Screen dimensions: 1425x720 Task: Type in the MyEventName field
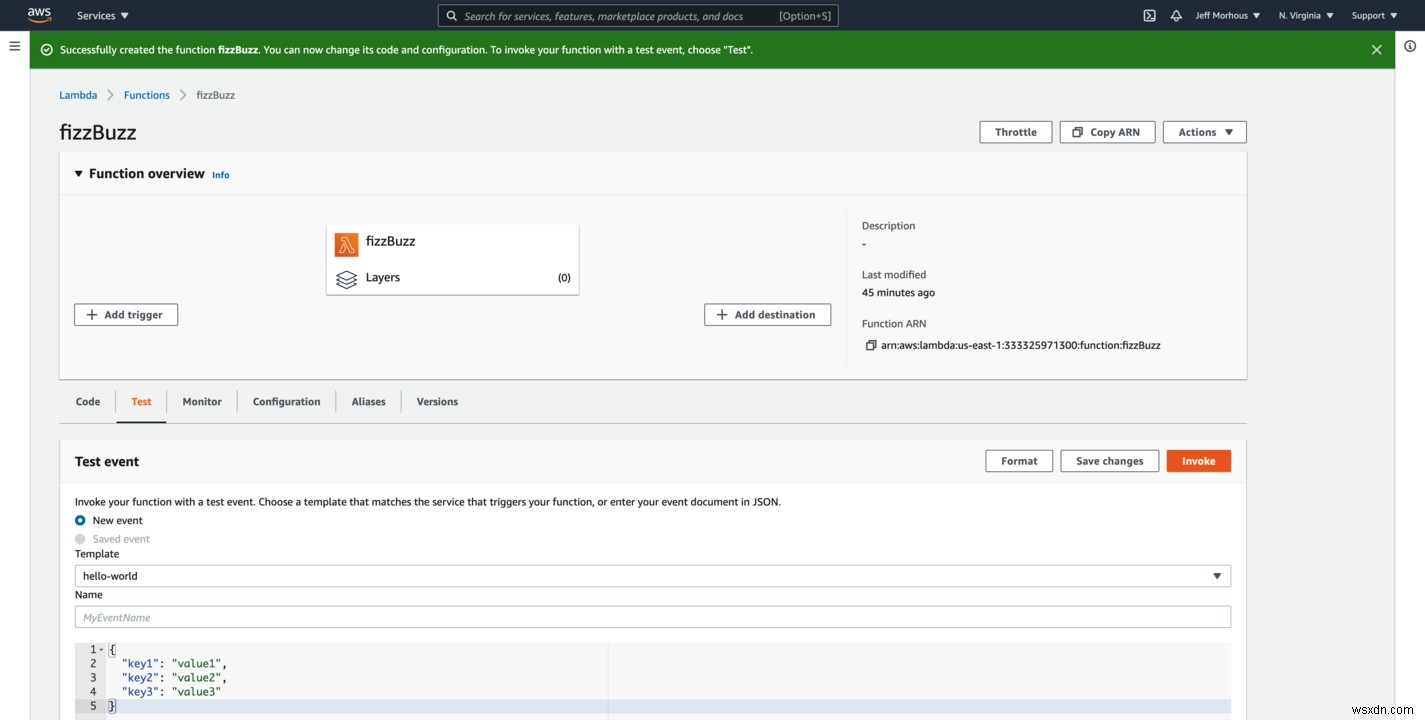point(652,616)
